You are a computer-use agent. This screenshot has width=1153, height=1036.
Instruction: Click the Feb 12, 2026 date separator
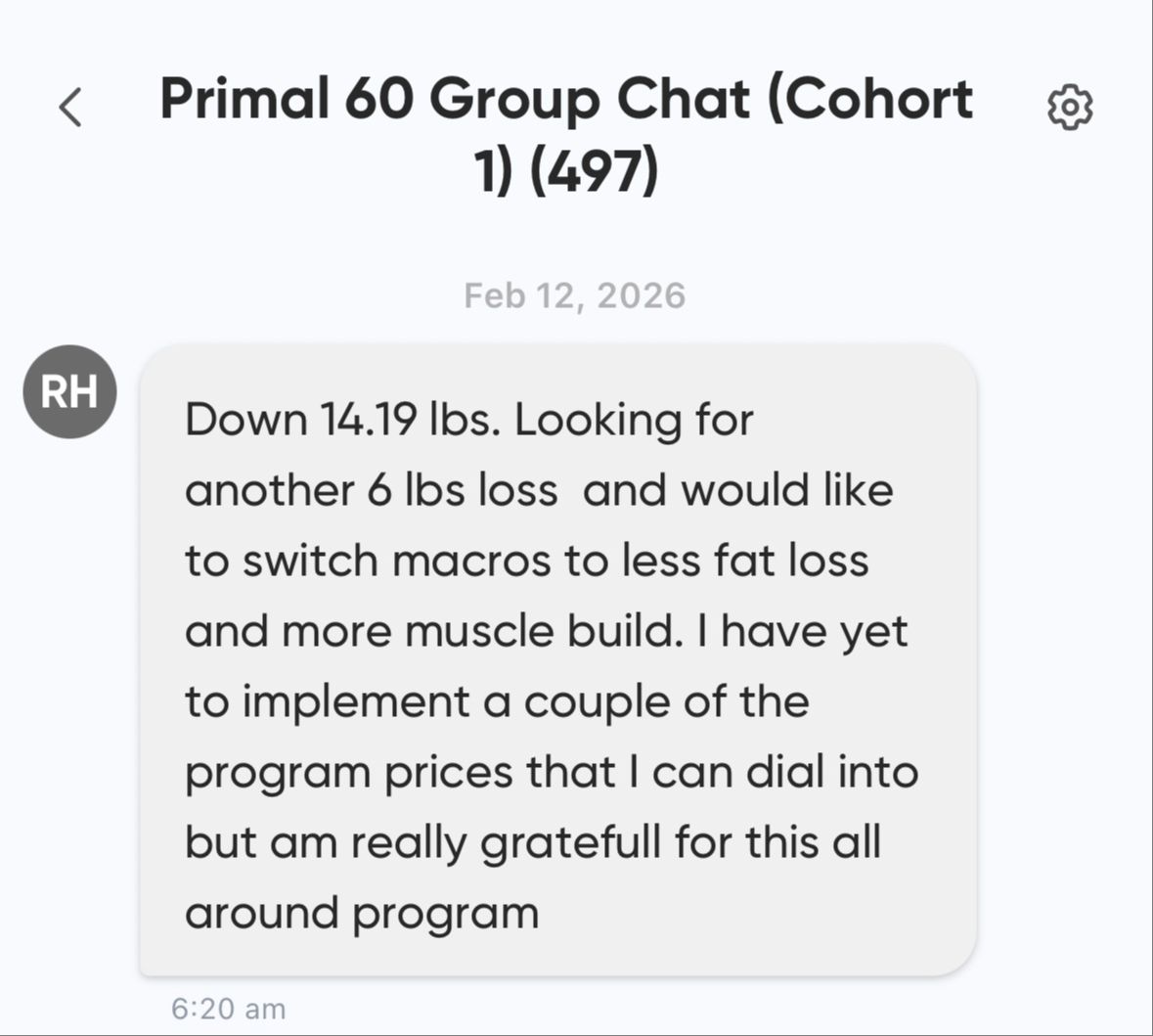click(x=575, y=295)
